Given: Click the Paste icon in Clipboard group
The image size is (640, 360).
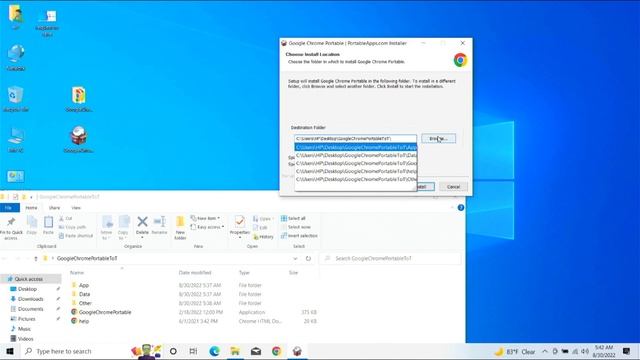Looking at the screenshot, I should pyautogui.click(x=48, y=225).
